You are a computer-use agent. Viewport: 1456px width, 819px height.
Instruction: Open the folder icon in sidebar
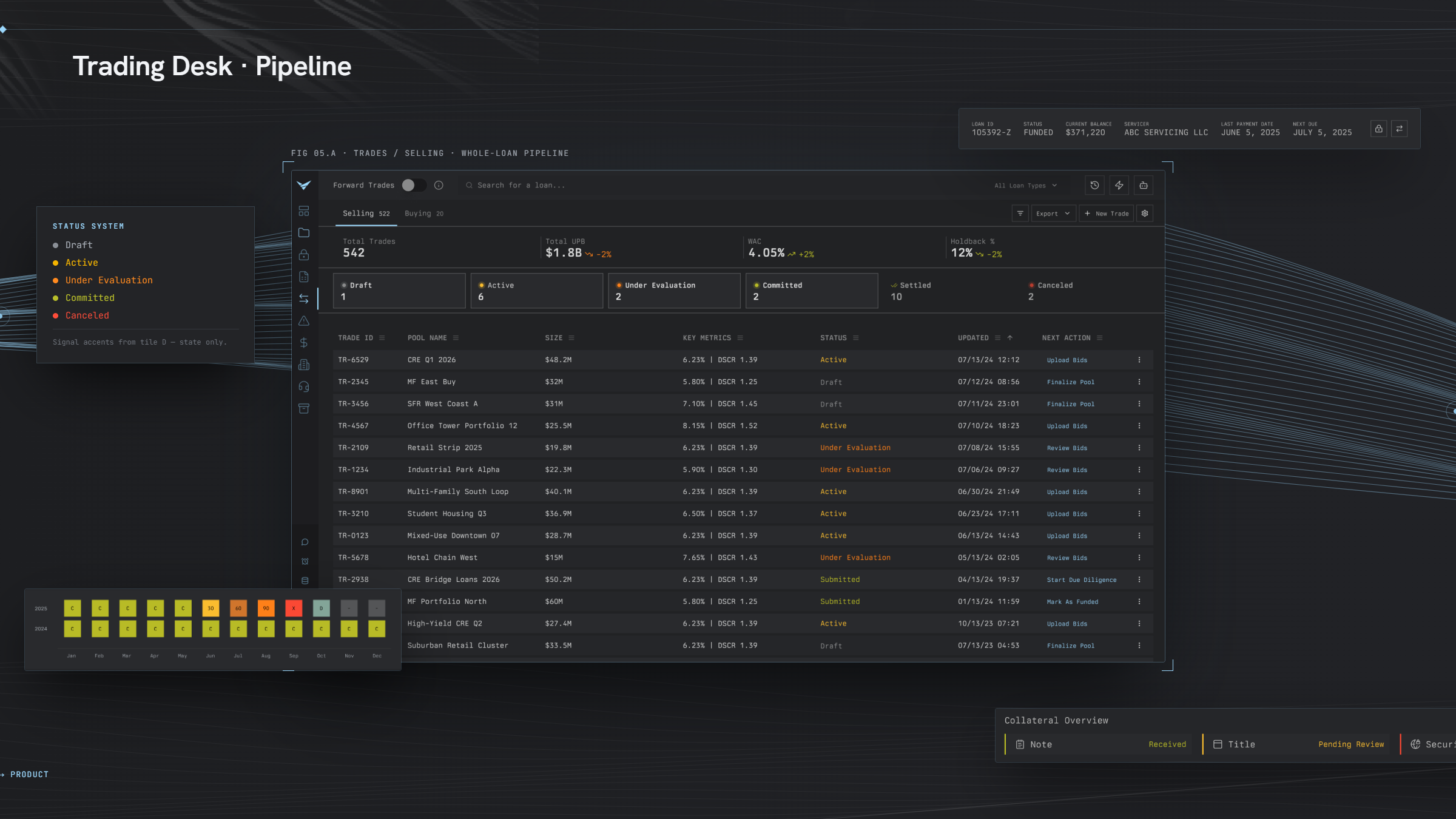(304, 233)
